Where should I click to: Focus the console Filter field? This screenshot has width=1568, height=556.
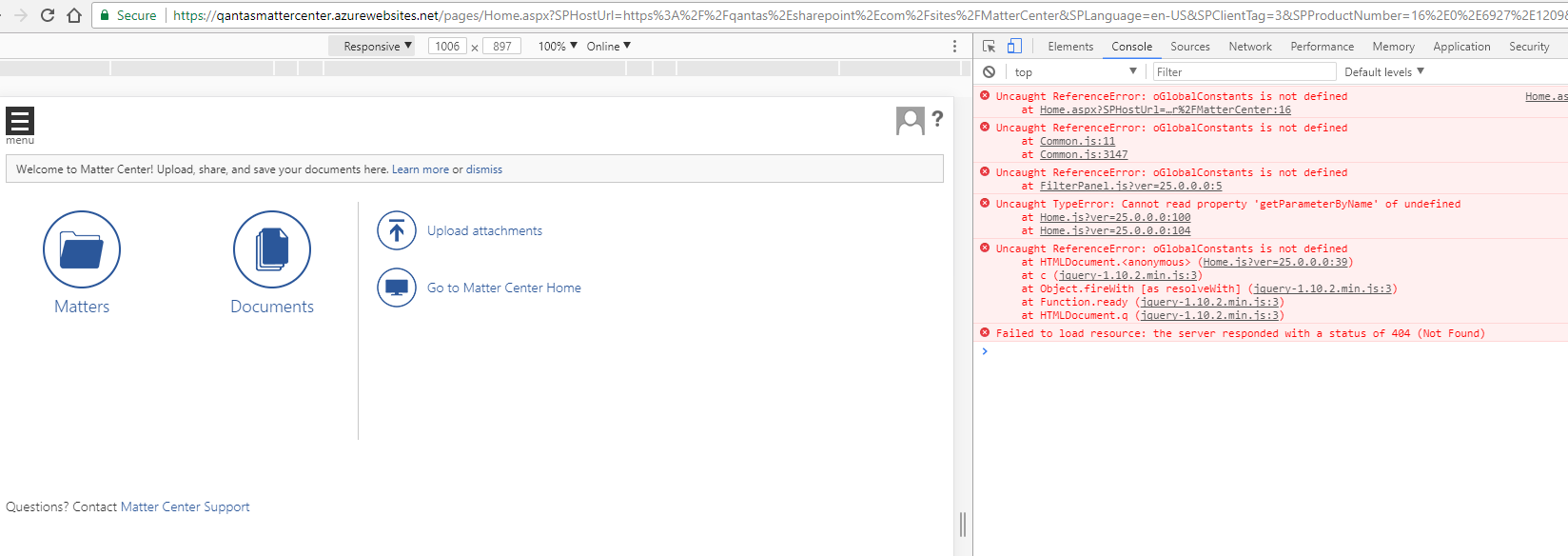(x=1245, y=71)
